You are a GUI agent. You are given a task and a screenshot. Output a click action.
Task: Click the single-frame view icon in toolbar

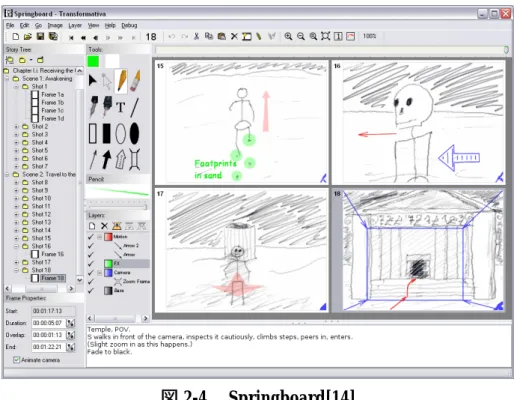[338, 36]
